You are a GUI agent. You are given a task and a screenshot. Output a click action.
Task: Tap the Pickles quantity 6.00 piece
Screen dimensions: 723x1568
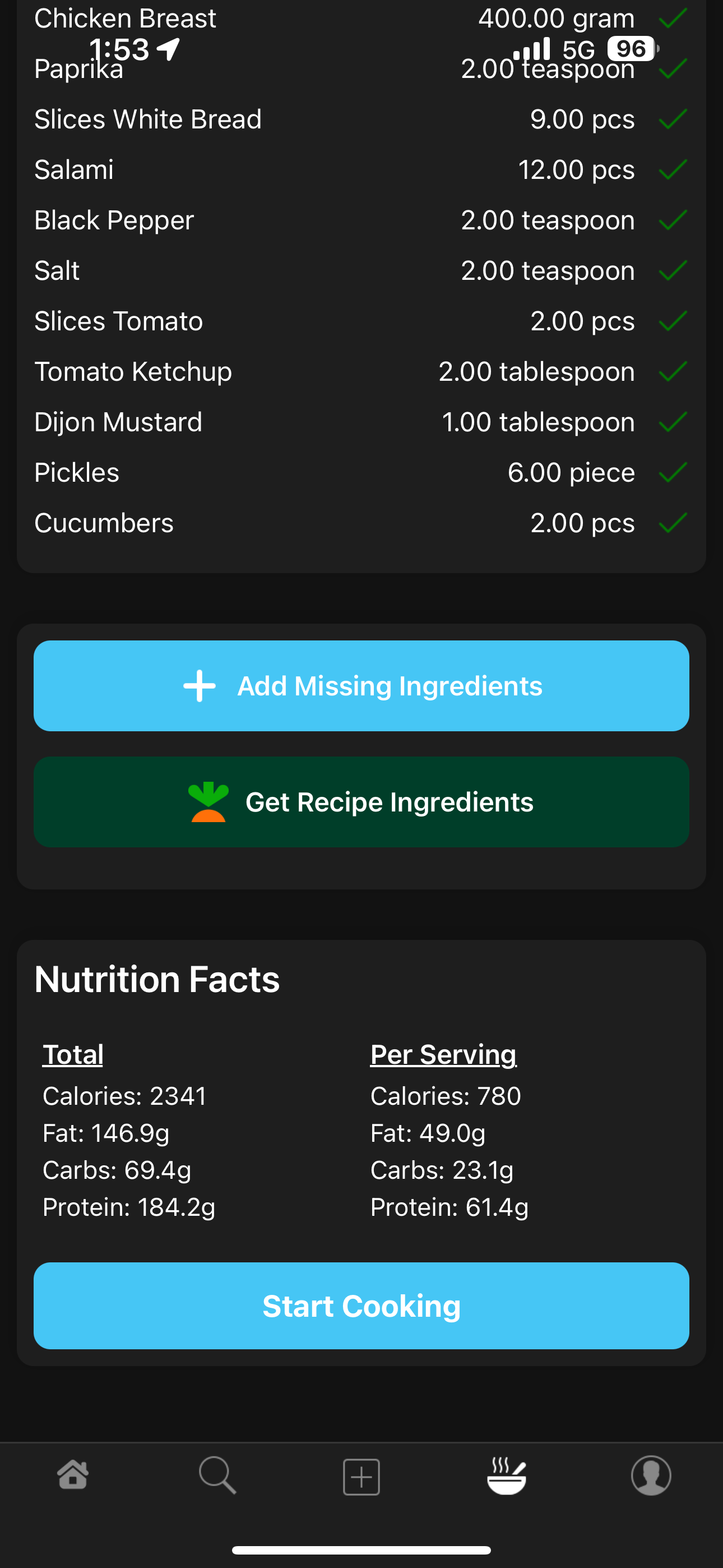[x=571, y=472]
